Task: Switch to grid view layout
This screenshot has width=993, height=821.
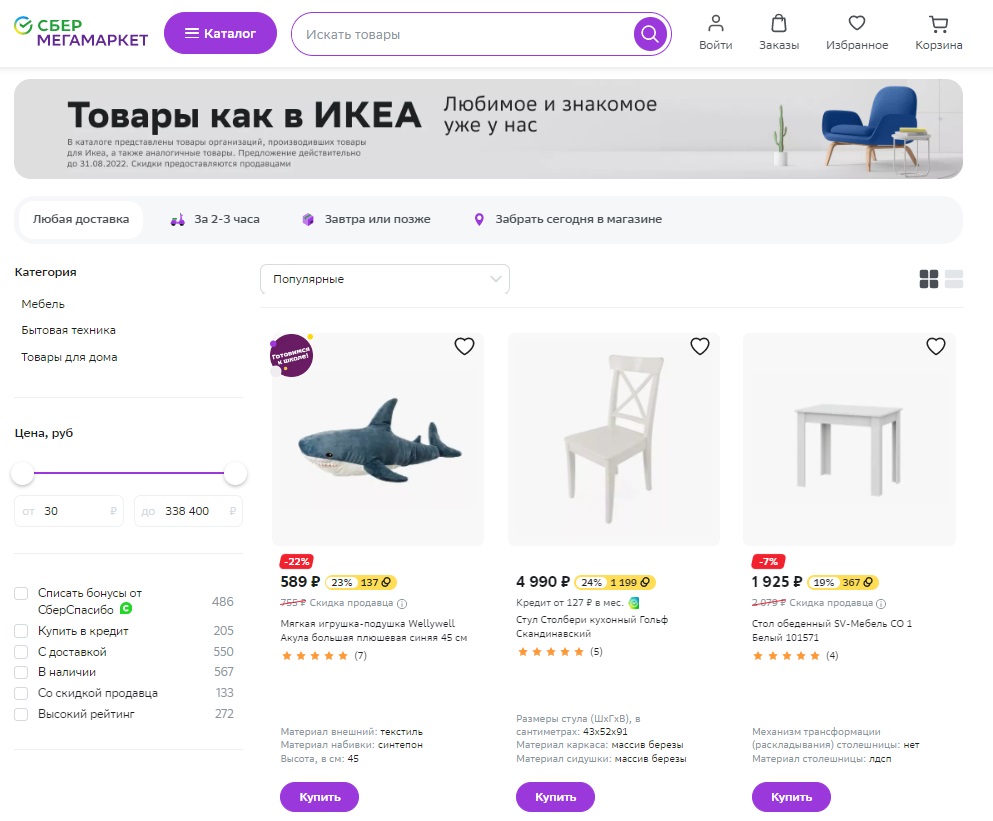Action: pyautogui.click(x=929, y=279)
